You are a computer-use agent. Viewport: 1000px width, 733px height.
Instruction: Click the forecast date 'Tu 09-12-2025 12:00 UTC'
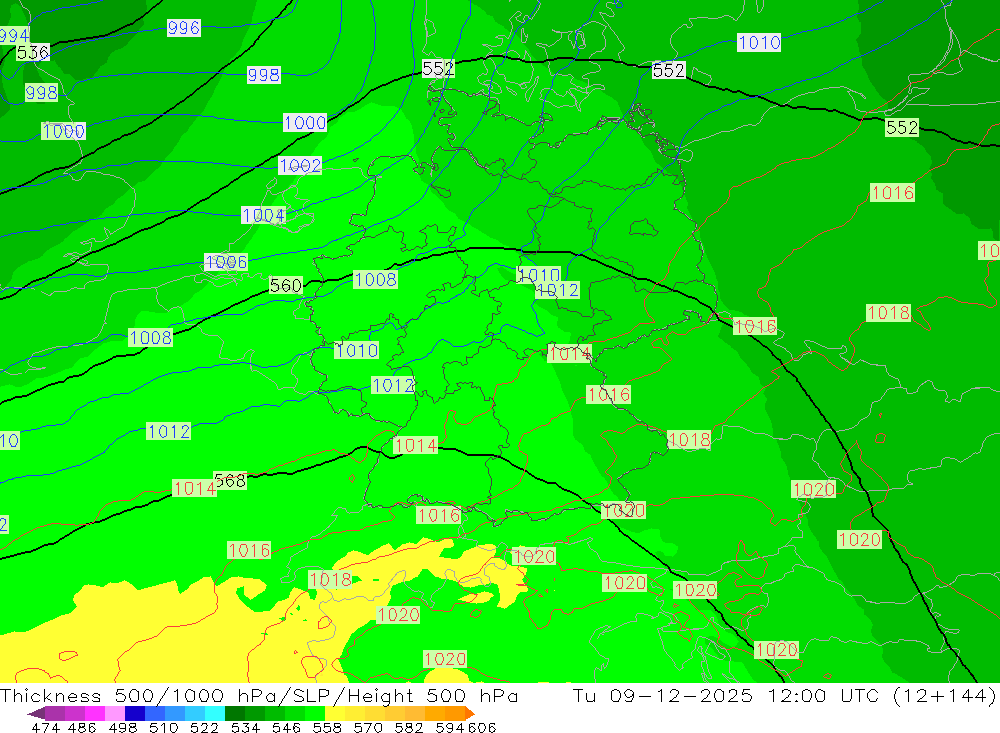[726, 695]
